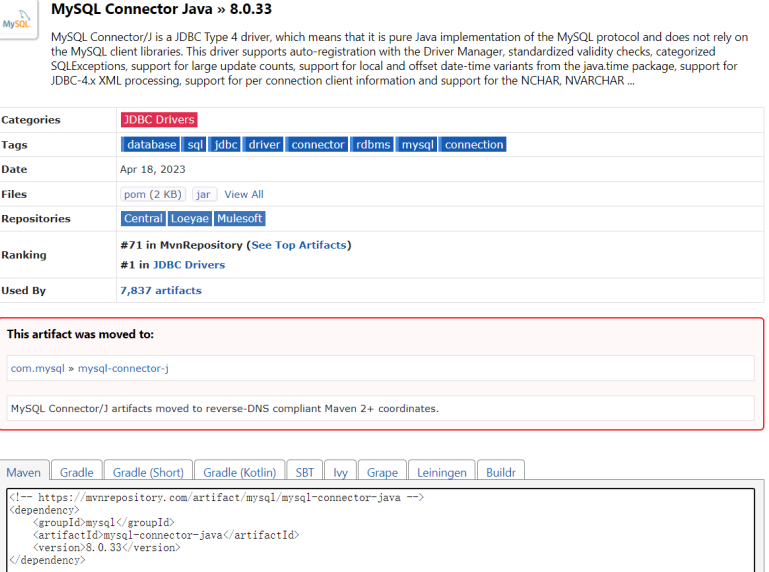Switch to the Gradle (Kotlin) tab
The image size is (769, 572).
pos(239,472)
